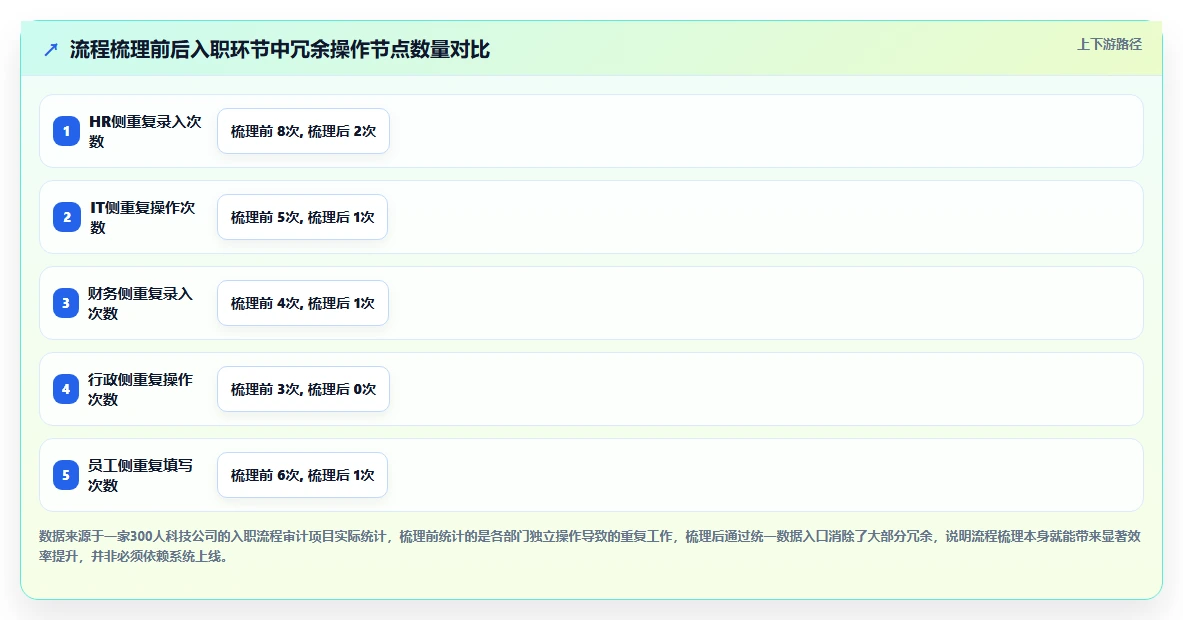Click the trend arrow icon beside the title
Viewport: 1183px width, 620px height.
[x=51, y=50]
